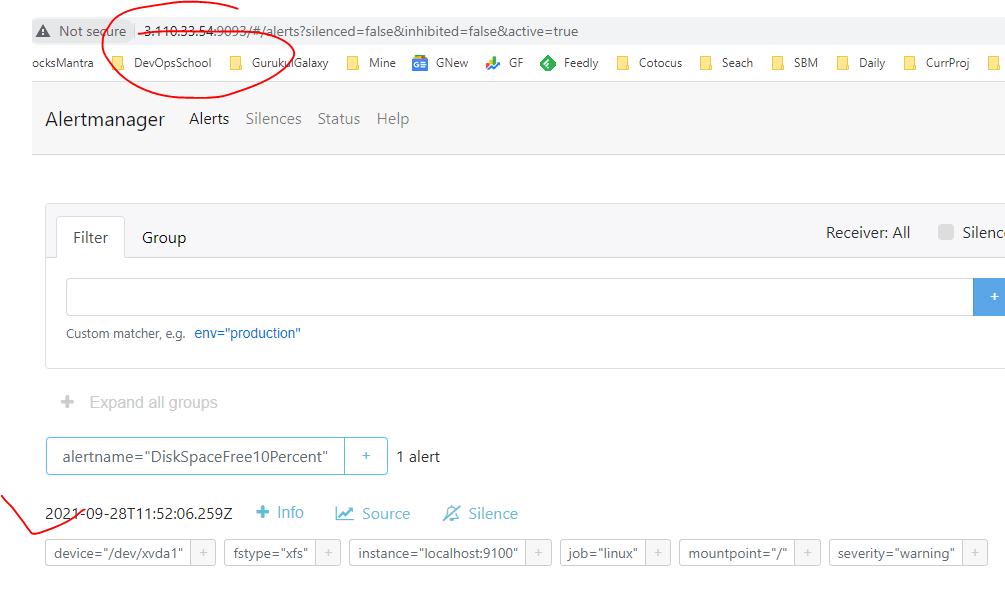Click the GNew bookmark icon
Image resolution: width=1005 pixels, height=609 pixels.
420,63
